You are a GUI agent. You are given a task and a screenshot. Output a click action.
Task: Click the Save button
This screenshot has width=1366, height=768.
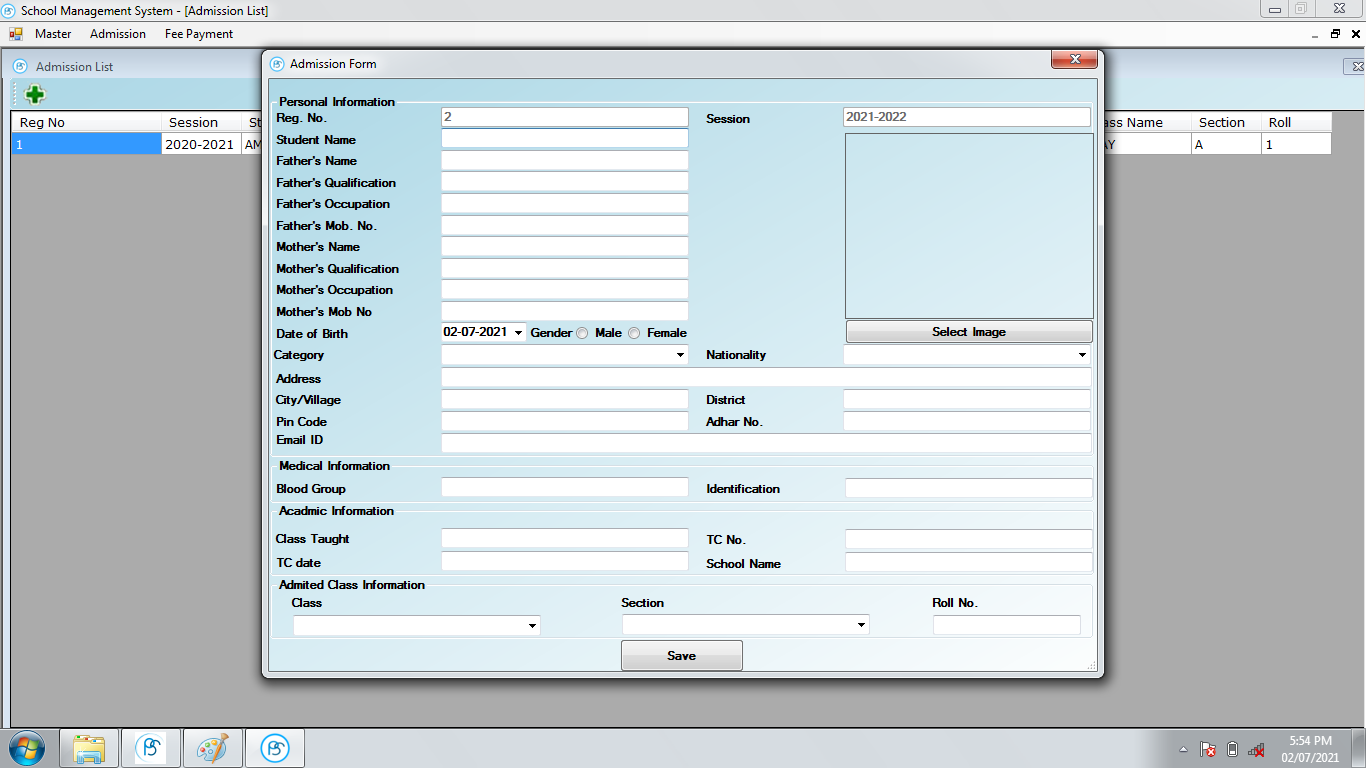click(x=681, y=656)
